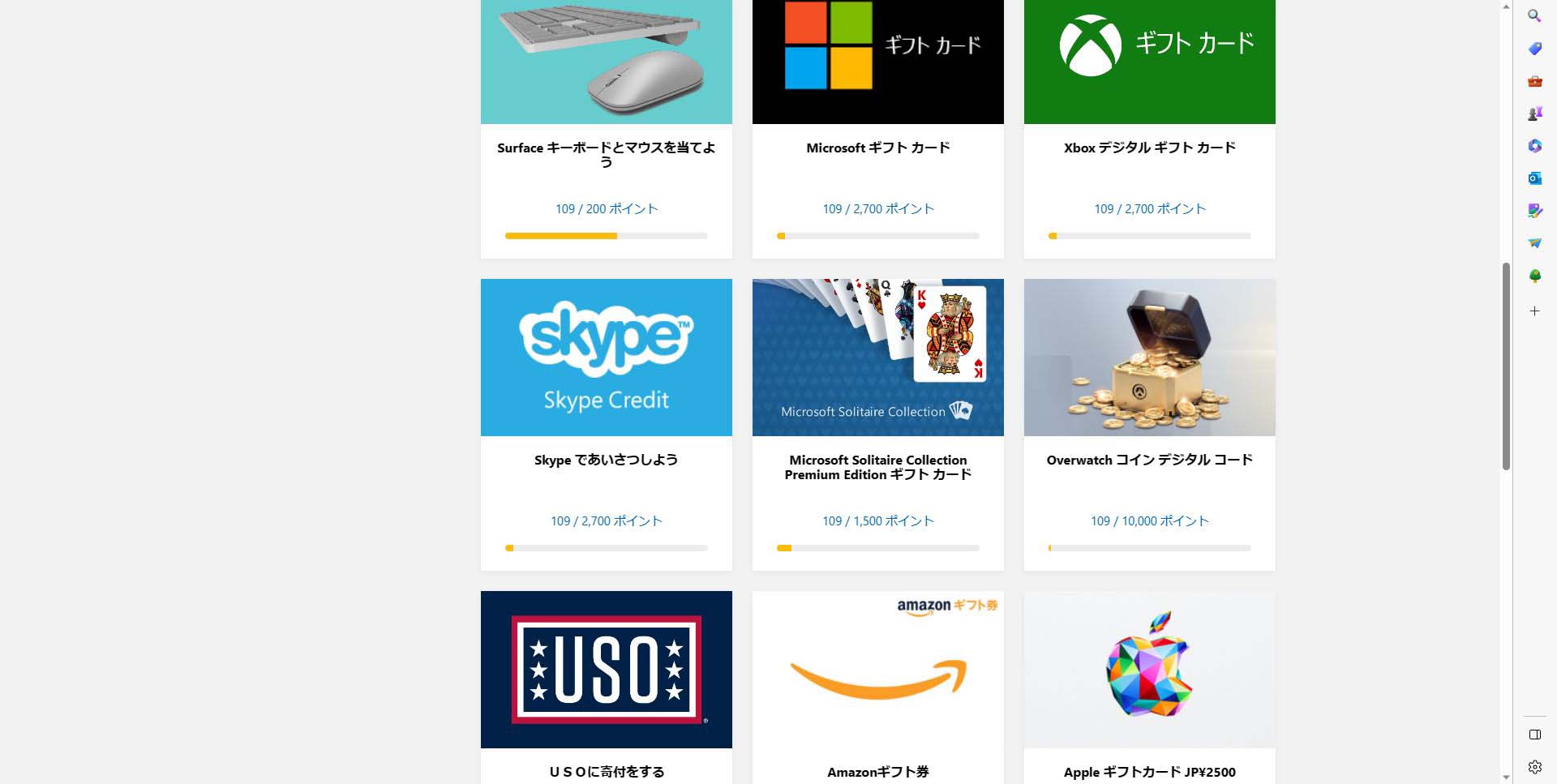
Task: Open the Microsoft 365 icon in sidebar
Action: tap(1534, 146)
